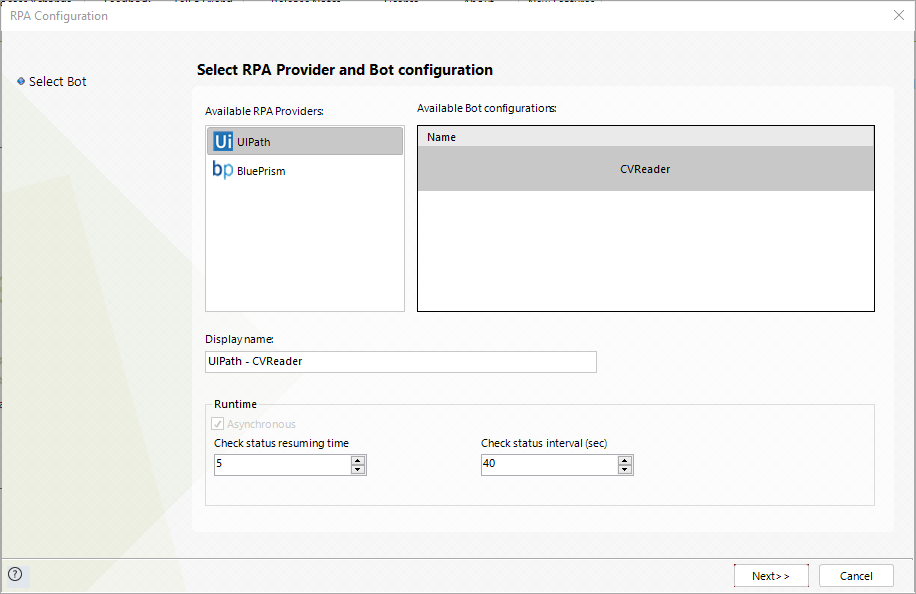Viewport: 916px width, 594px height.
Task: Choose the BluePrism provider label
Action: pyautogui.click(x=261, y=171)
